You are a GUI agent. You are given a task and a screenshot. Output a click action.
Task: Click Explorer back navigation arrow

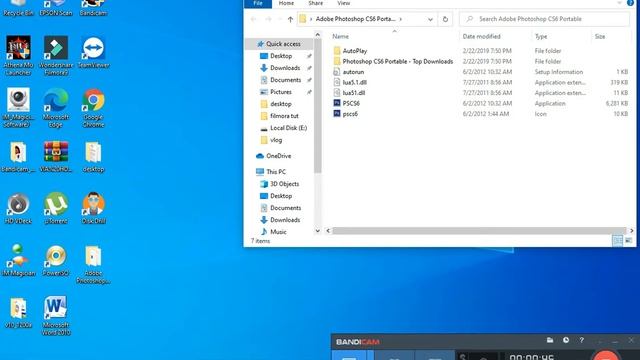[x=253, y=19]
